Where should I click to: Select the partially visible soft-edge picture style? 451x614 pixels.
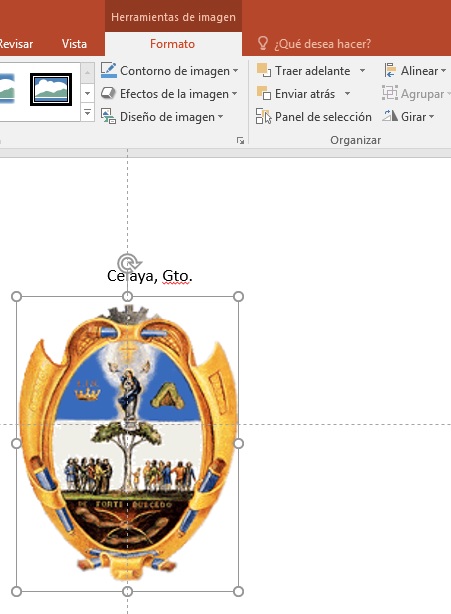point(7,89)
